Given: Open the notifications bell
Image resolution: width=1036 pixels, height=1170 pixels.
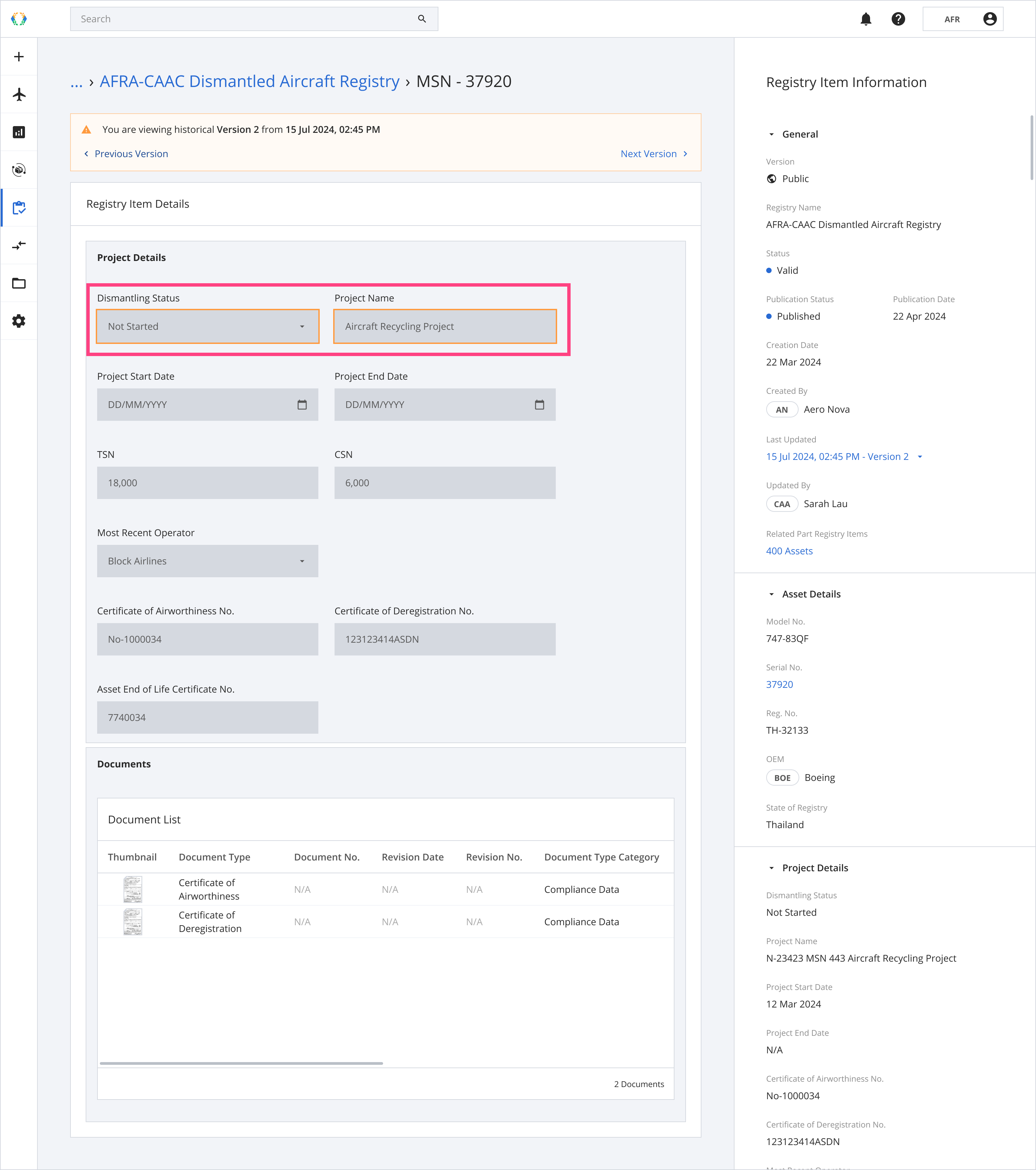Looking at the screenshot, I should 865,19.
